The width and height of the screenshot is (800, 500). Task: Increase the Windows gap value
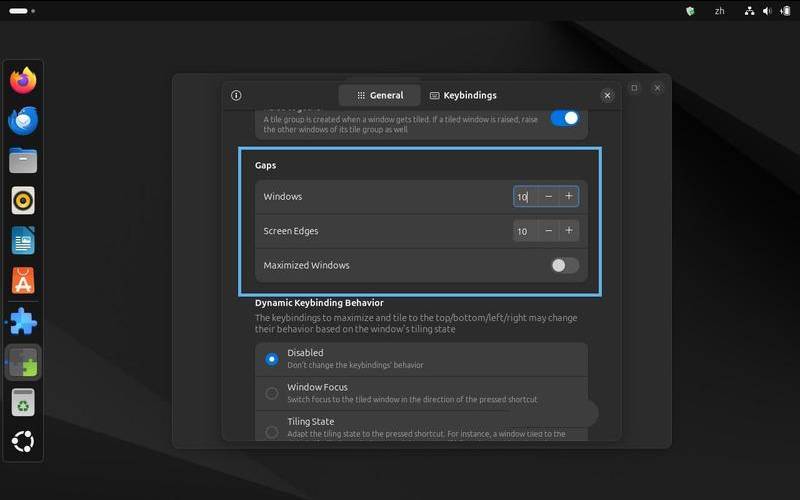point(569,197)
